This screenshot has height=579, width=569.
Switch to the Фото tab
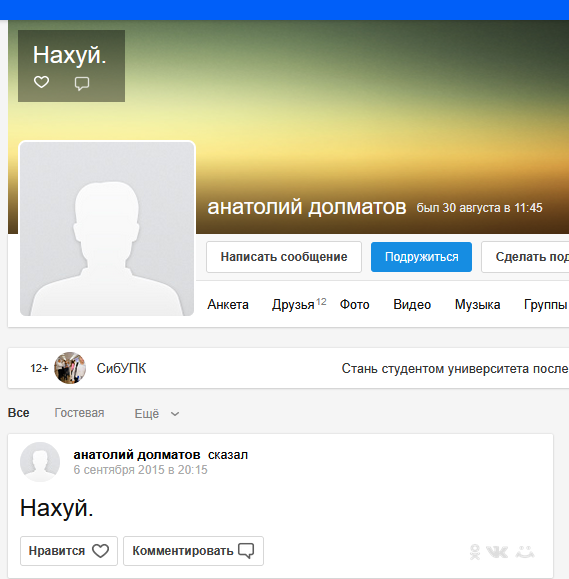(x=354, y=305)
